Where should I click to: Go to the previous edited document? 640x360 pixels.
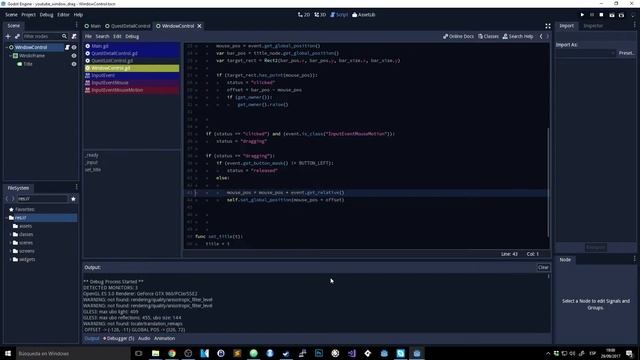pyautogui.click(x=541, y=36)
